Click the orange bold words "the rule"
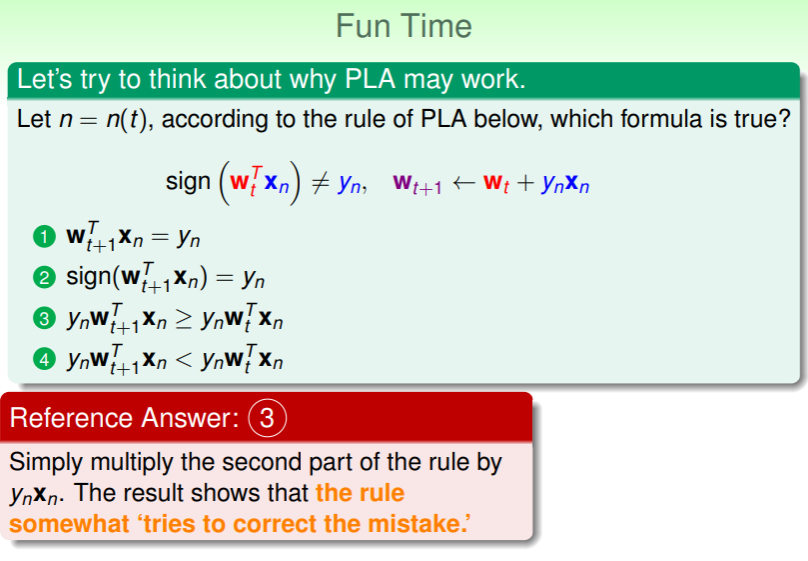Screen dimensions: 808x561 (x=359, y=493)
